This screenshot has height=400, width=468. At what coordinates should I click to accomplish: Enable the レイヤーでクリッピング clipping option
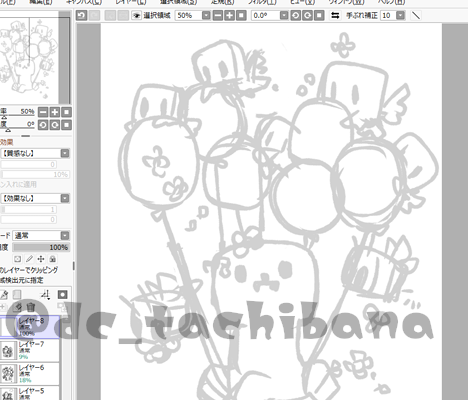tap(29, 270)
